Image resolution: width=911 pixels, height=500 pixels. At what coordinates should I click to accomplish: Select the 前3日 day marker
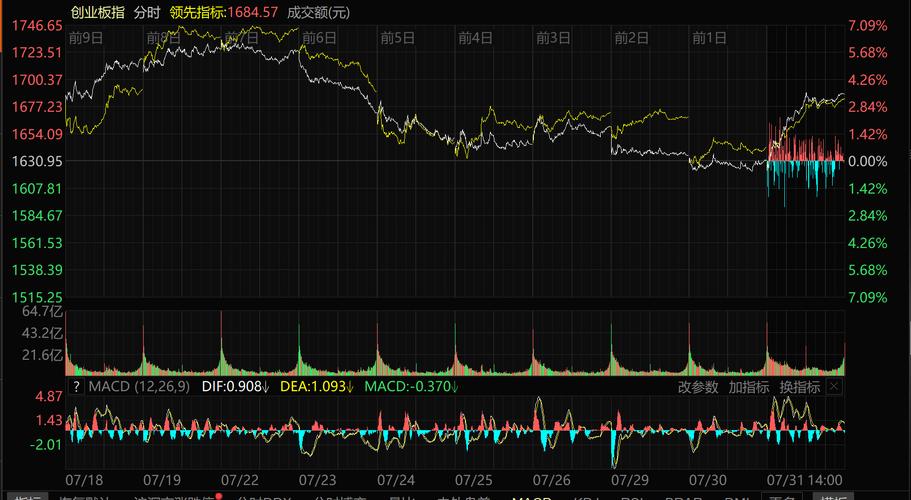(x=553, y=38)
